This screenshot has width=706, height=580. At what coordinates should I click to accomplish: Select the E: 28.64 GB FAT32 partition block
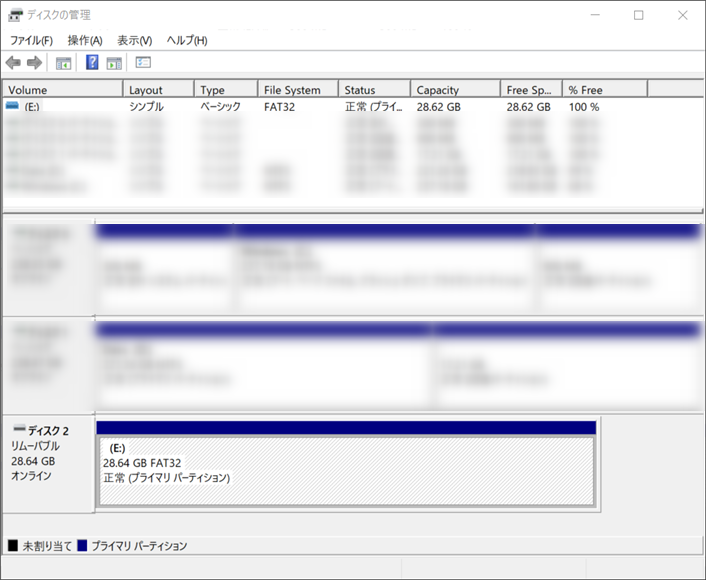[346, 471]
